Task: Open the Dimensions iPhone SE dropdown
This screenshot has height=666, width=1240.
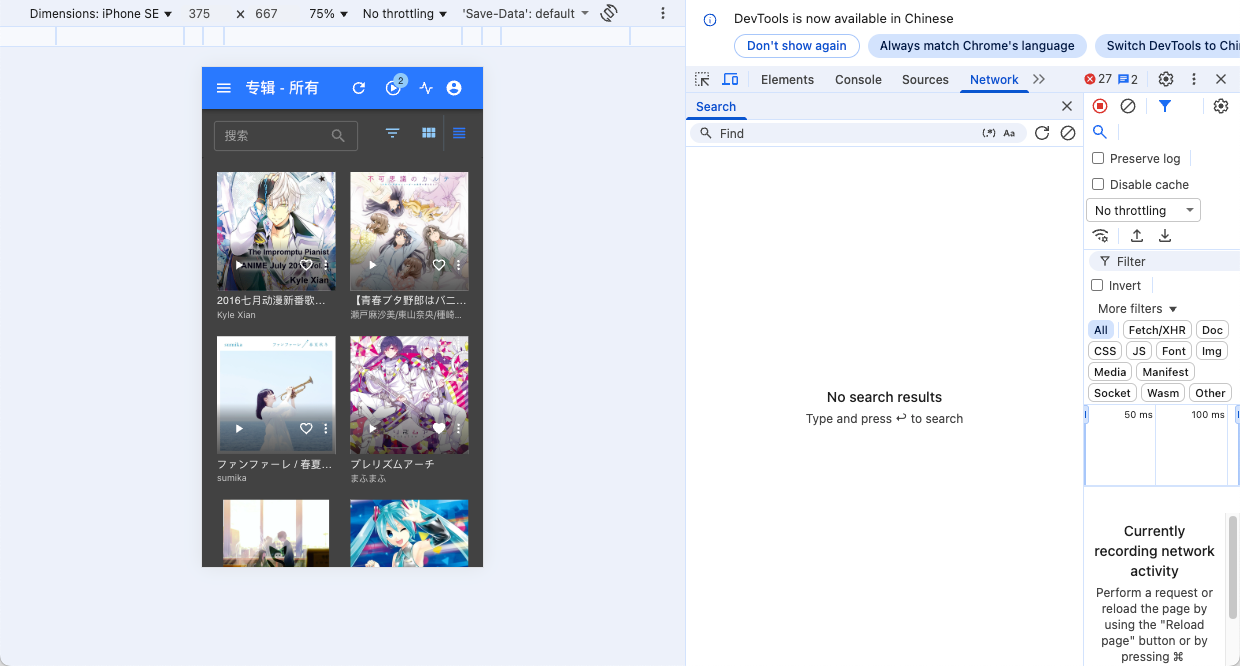Action: click(x=101, y=14)
